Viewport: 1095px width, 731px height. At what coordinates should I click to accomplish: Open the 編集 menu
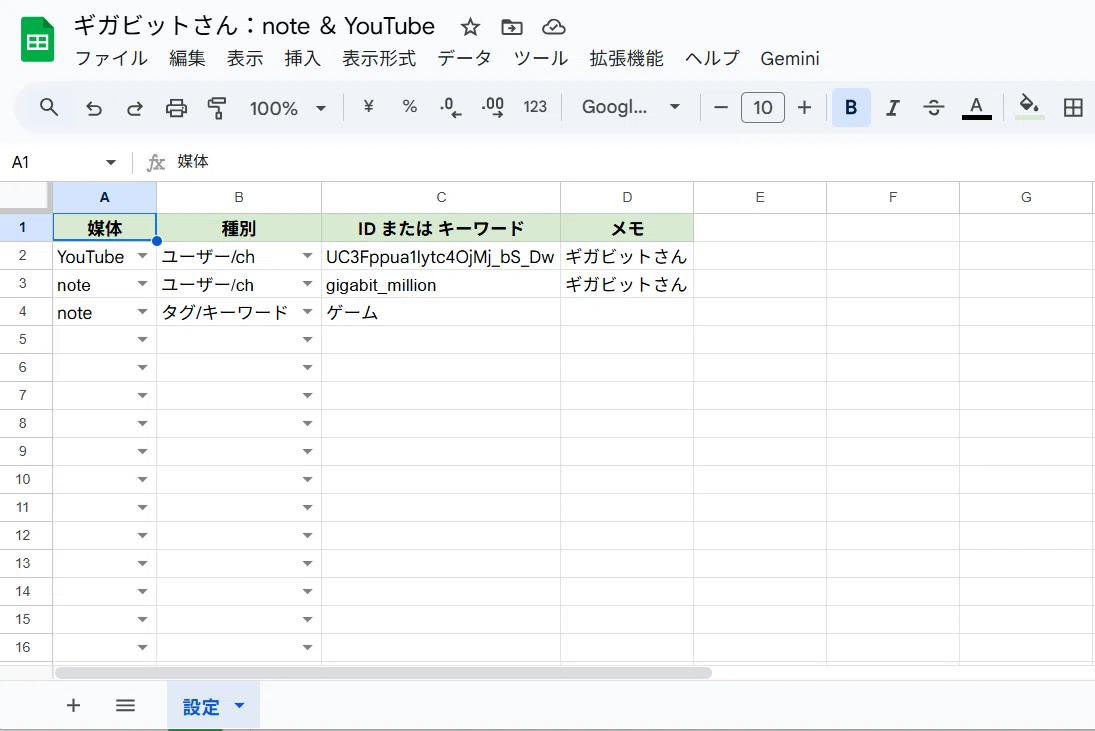tap(187, 59)
